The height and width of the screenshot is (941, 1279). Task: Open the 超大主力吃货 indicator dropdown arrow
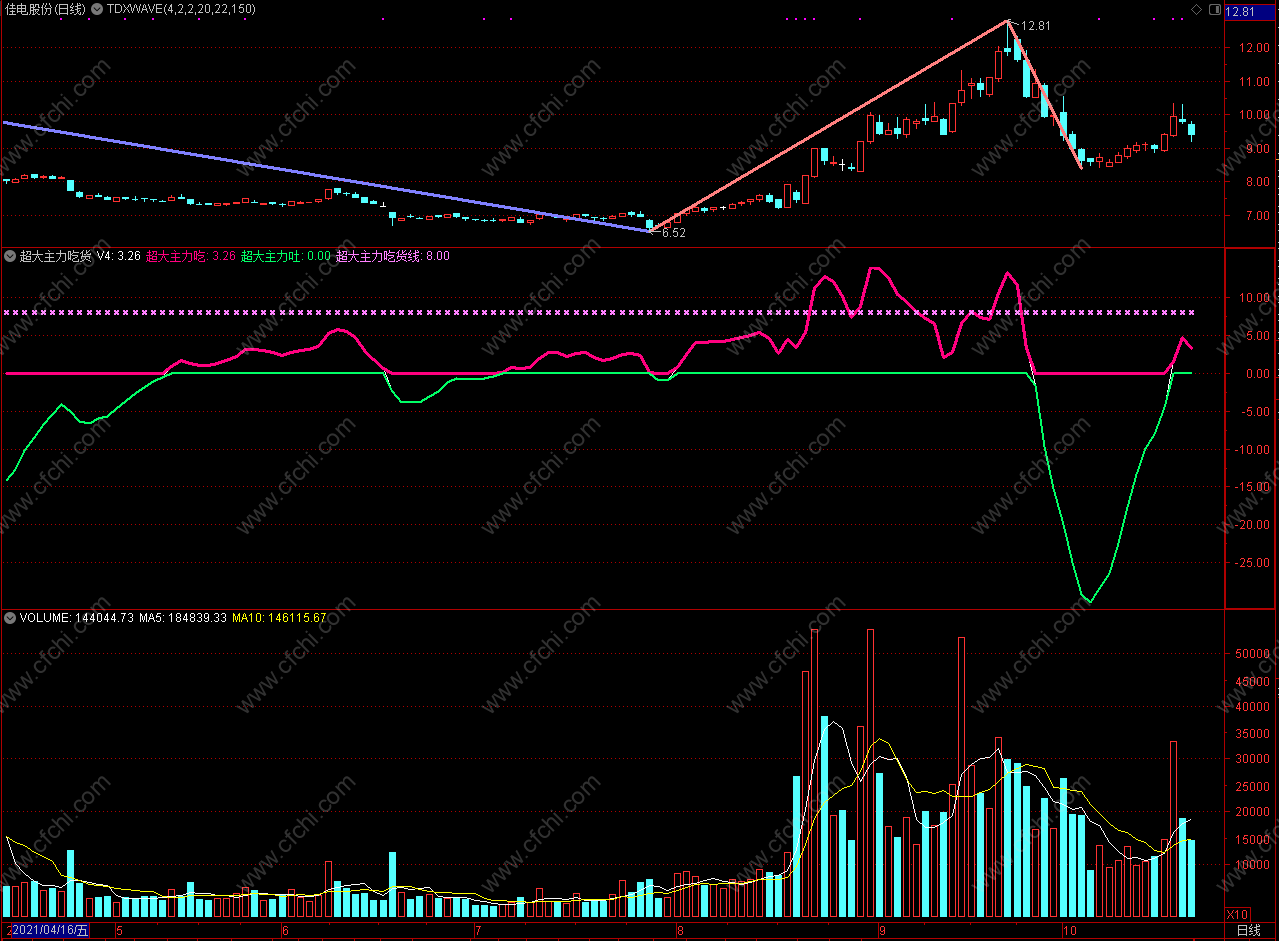10,256
